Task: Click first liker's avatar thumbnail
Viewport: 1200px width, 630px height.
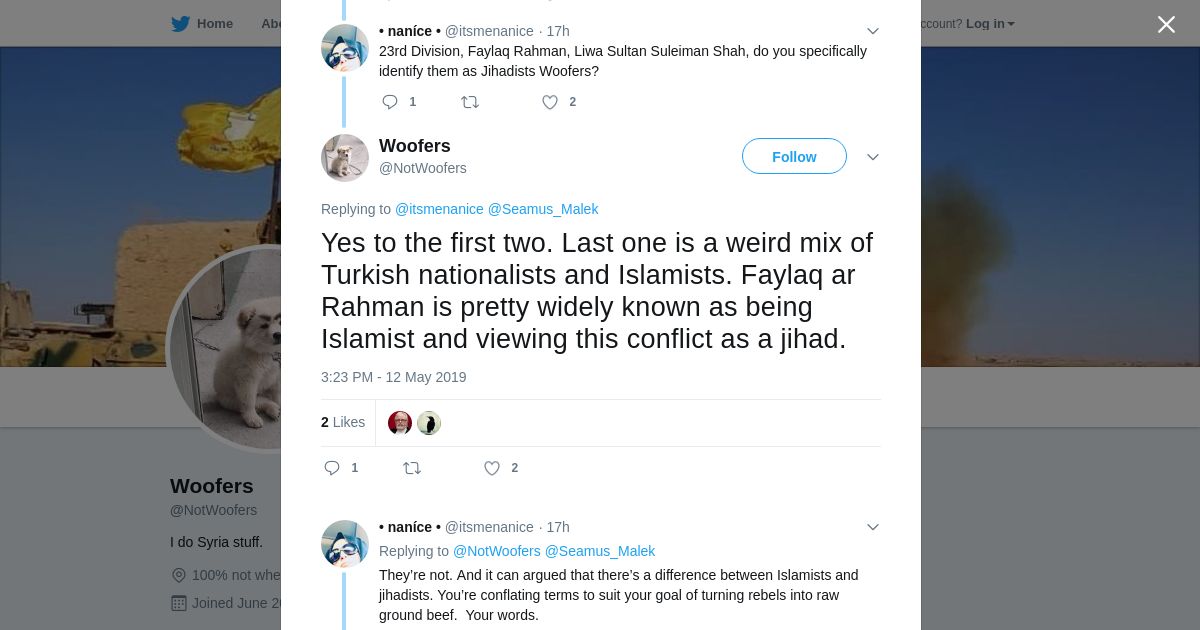Action: (x=400, y=423)
